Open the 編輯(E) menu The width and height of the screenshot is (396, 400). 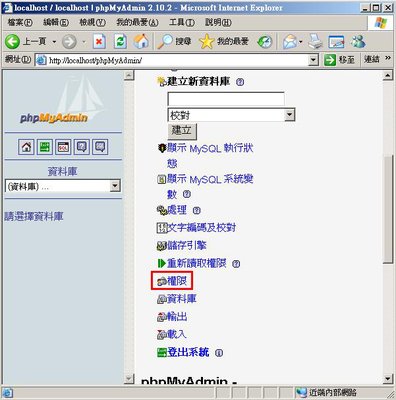pos(56,22)
